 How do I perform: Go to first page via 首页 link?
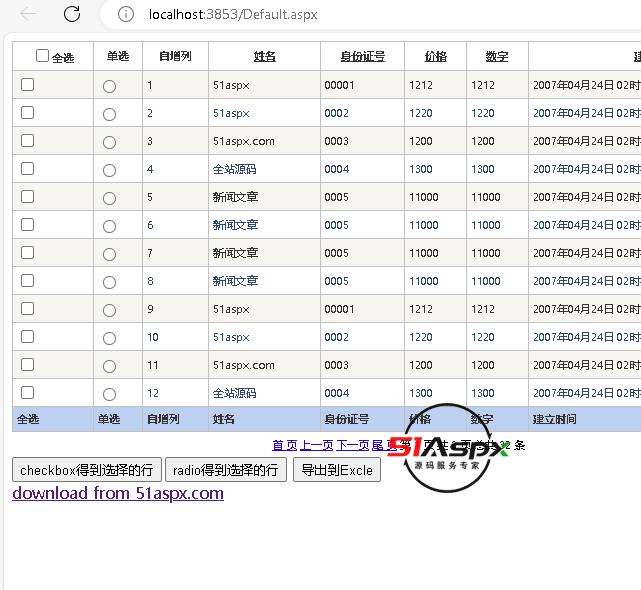285,445
